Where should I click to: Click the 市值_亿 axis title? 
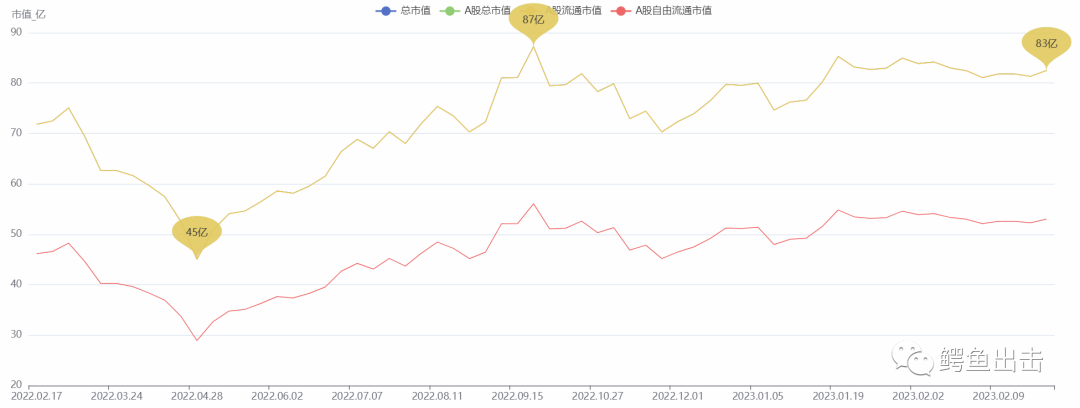click(x=28, y=14)
